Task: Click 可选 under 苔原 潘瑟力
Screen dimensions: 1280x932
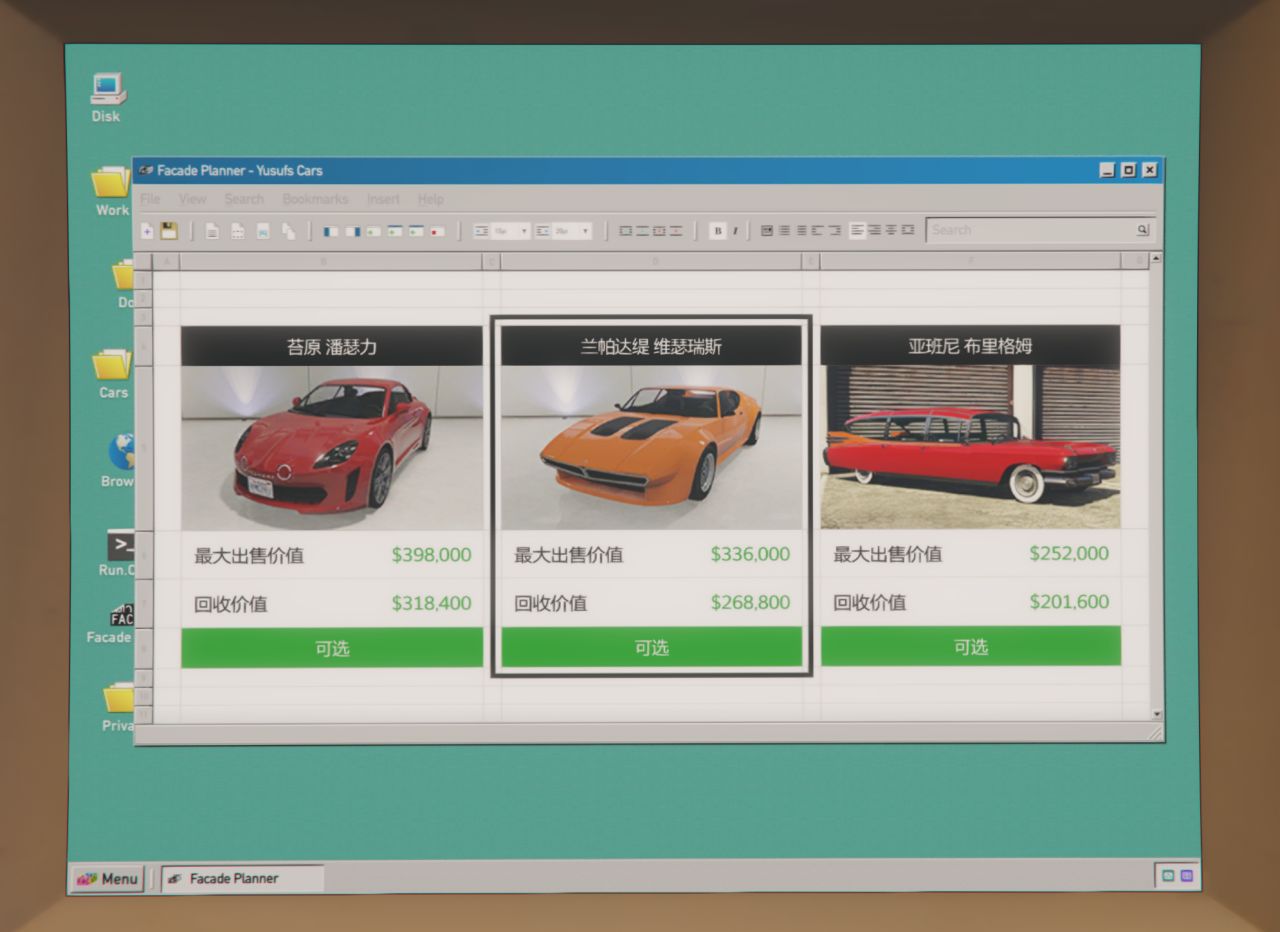Action: (x=332, y=648)
